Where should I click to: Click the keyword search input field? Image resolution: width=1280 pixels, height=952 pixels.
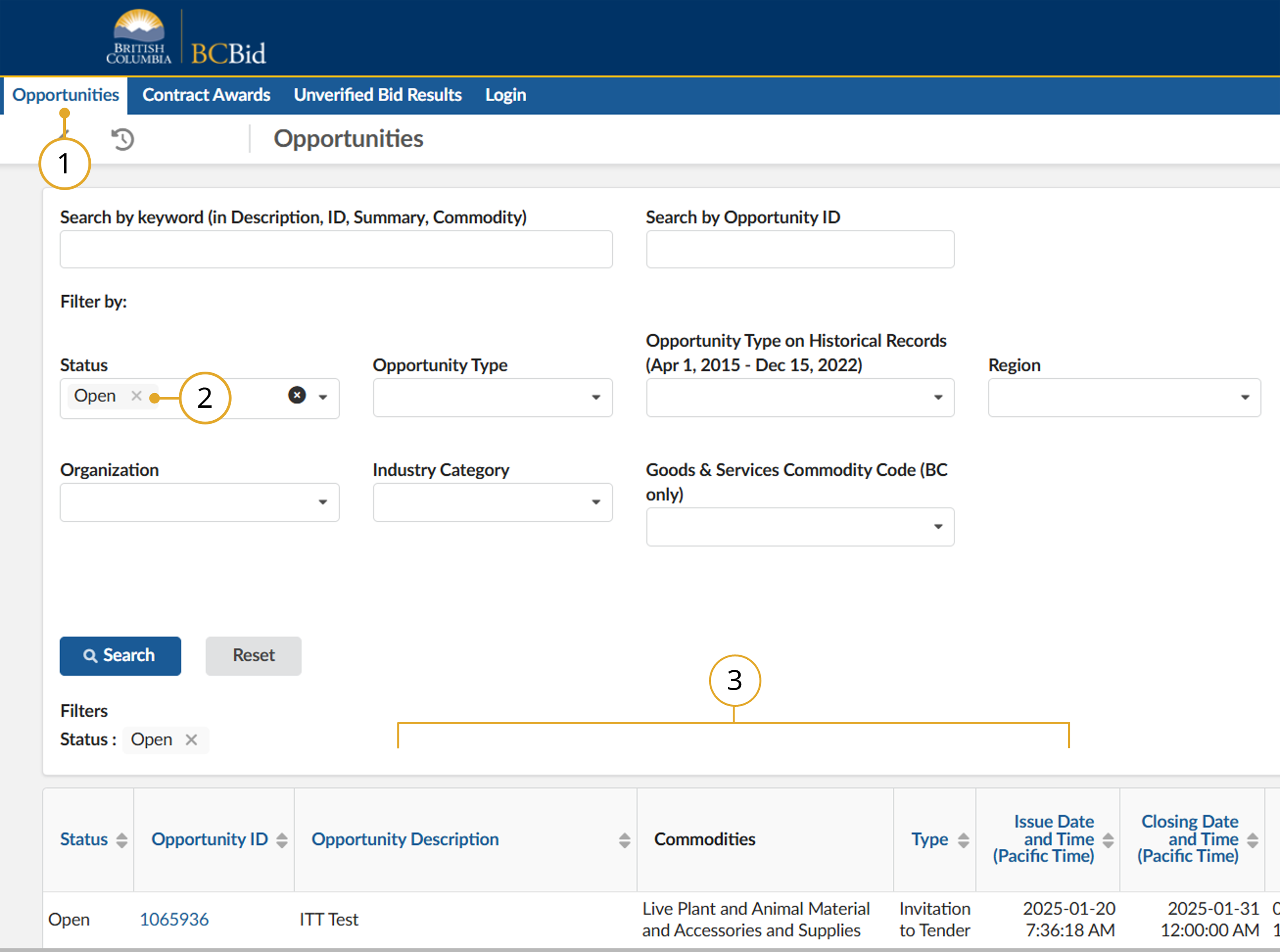(x=336, y=250)
